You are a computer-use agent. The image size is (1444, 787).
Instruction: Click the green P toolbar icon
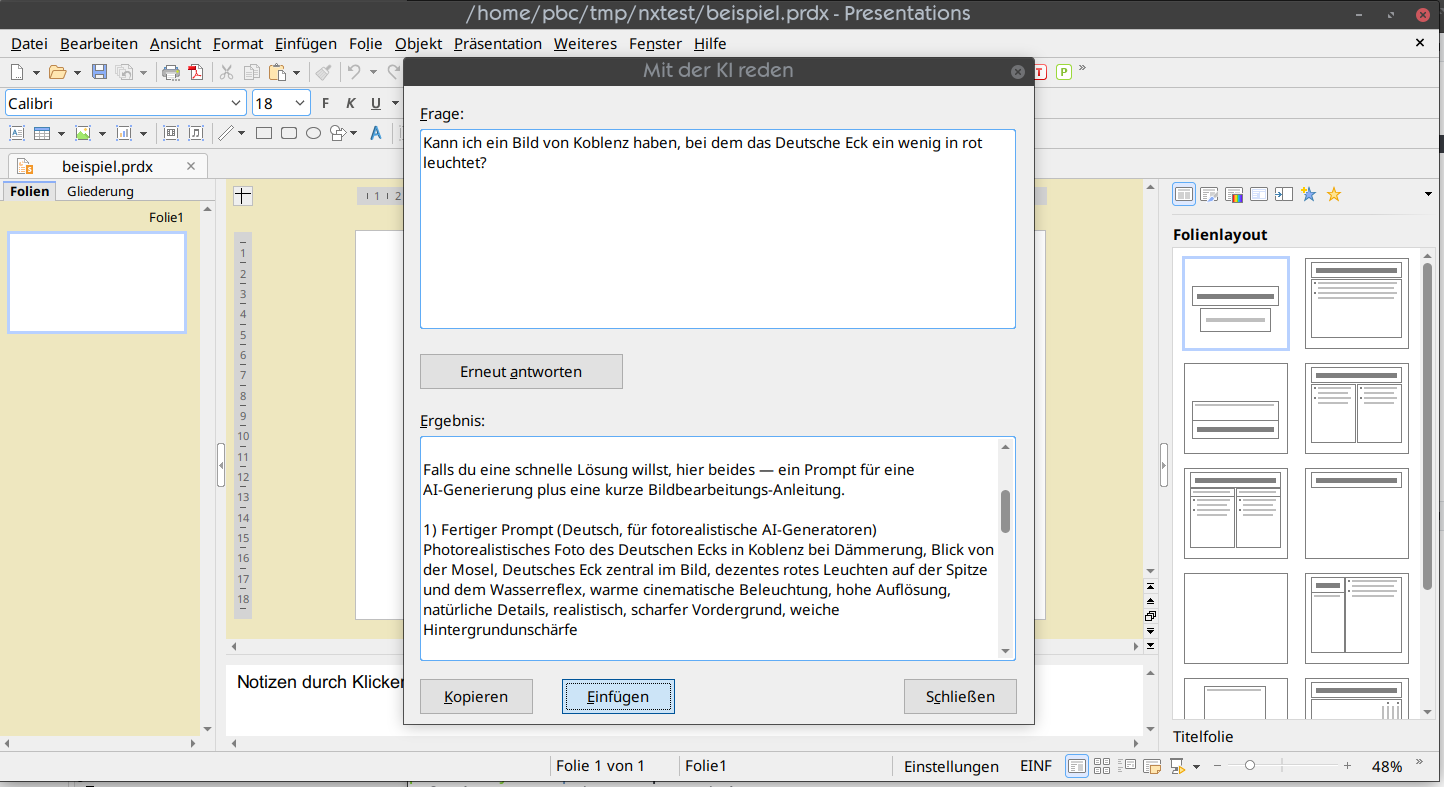1064,72
